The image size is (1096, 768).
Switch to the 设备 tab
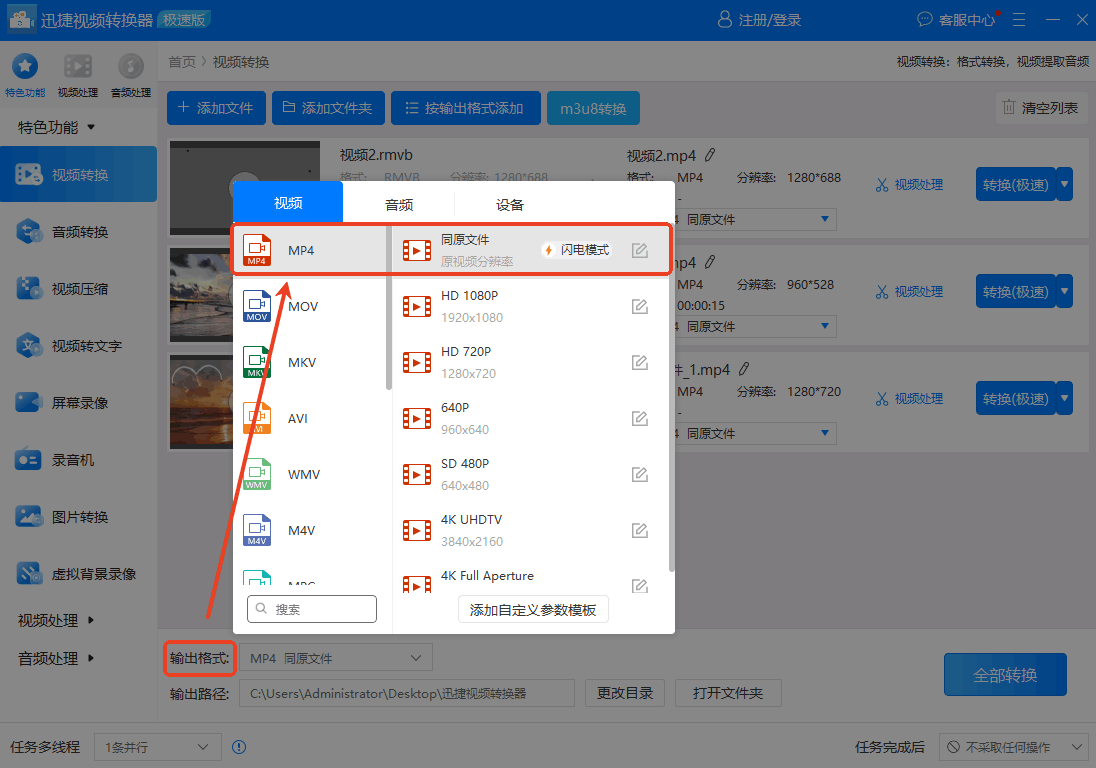(x=509, y=203)
